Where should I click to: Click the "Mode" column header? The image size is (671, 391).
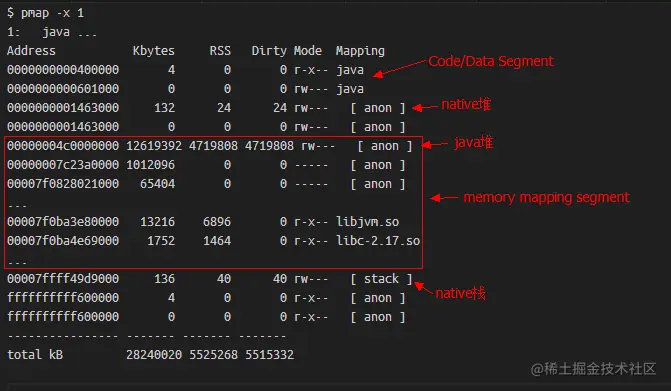308,51
